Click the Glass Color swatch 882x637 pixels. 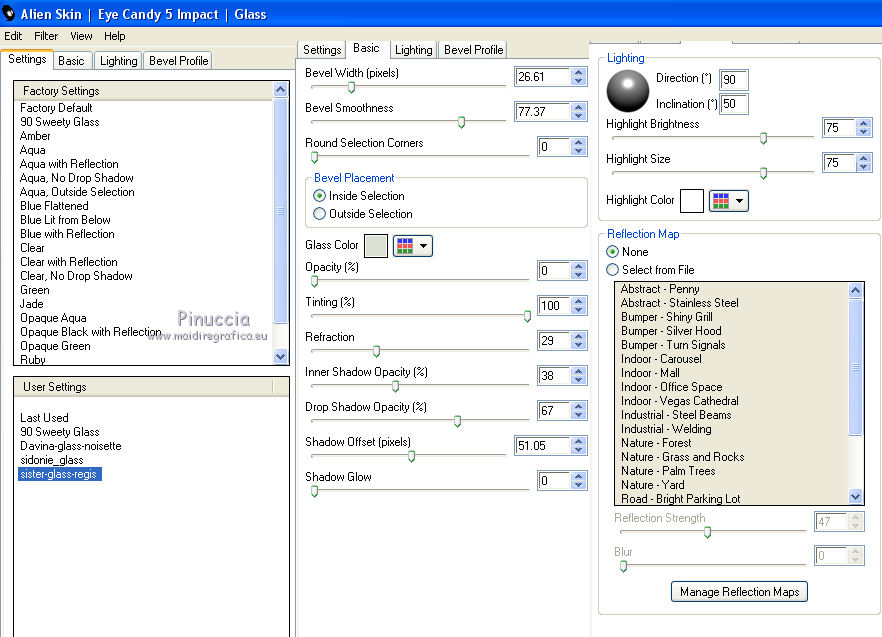(x=376, y=246)
